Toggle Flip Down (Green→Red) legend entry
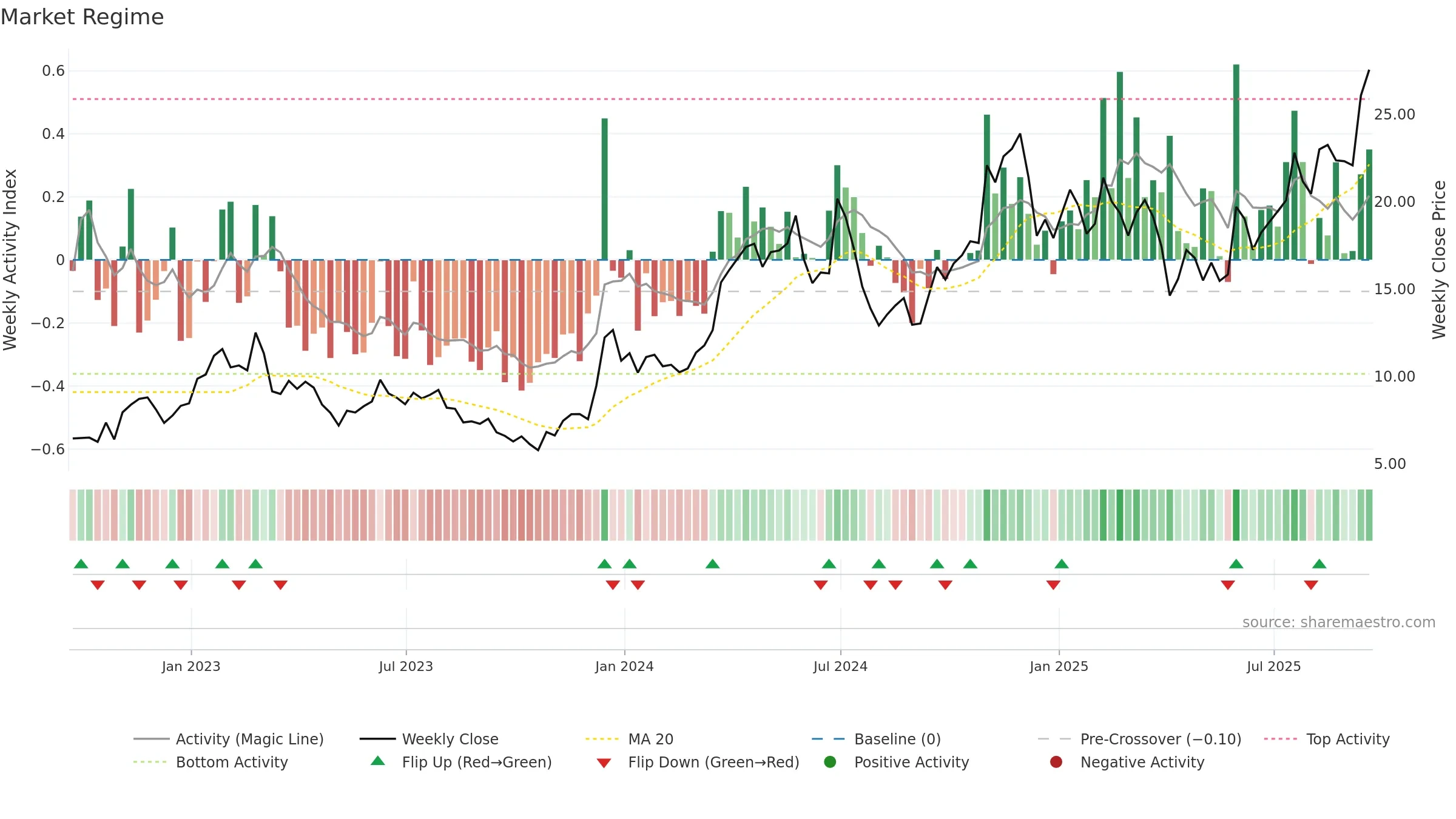 697,762
